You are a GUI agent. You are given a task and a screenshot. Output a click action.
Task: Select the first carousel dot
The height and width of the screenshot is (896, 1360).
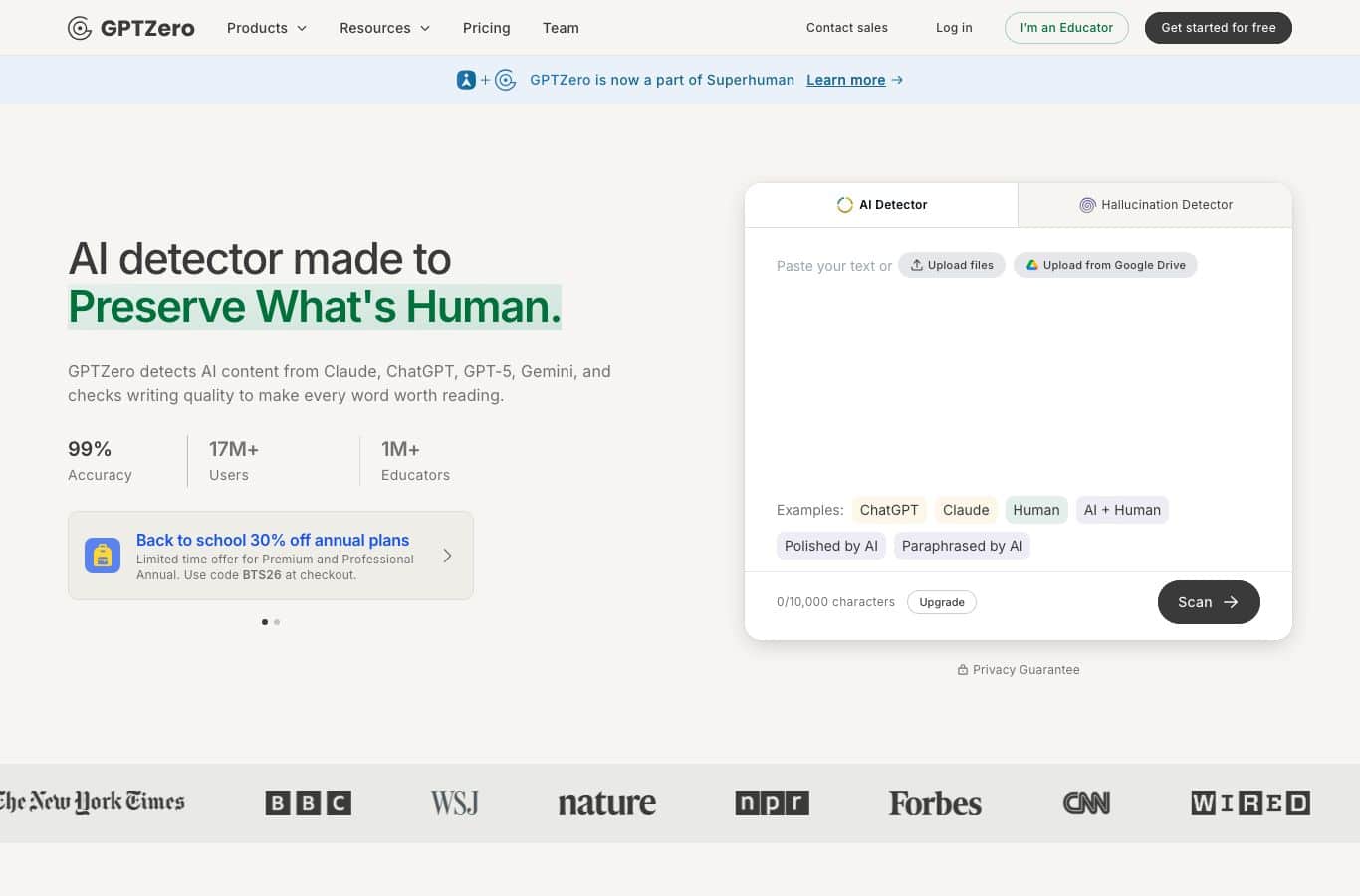tap(265, 622)
